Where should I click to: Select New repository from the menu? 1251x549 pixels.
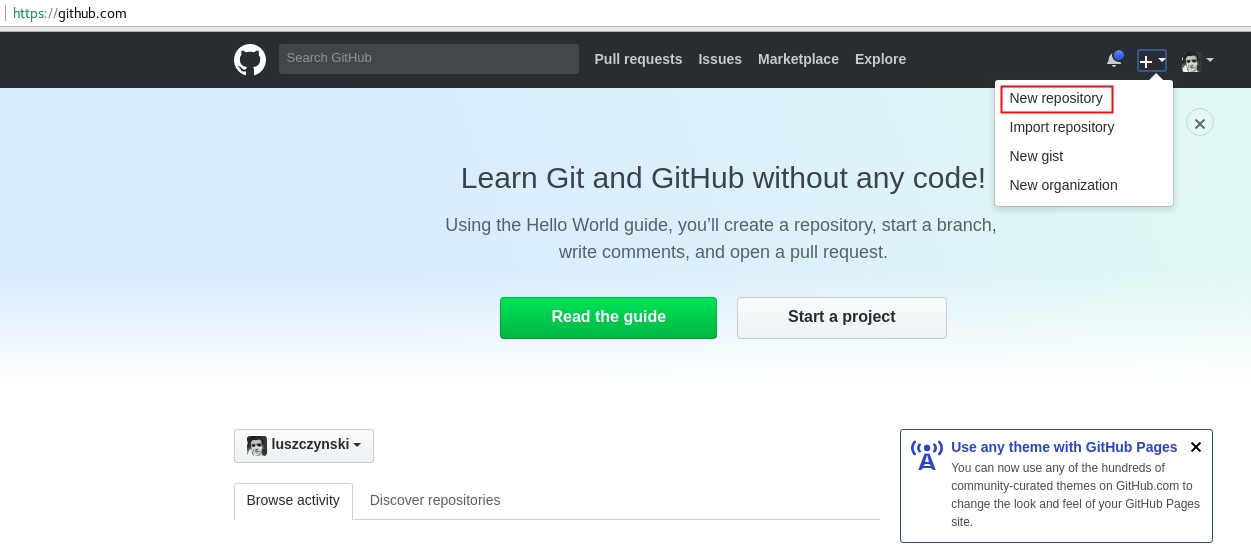[1056, 99]
